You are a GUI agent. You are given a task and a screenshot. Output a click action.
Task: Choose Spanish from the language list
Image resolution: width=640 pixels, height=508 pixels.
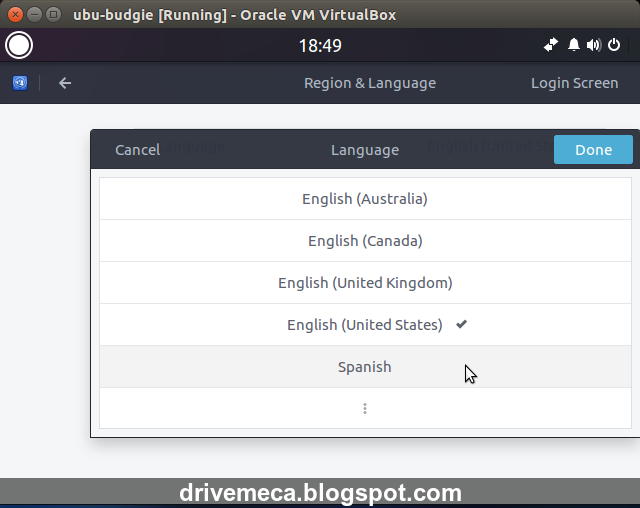click(365, 367)
